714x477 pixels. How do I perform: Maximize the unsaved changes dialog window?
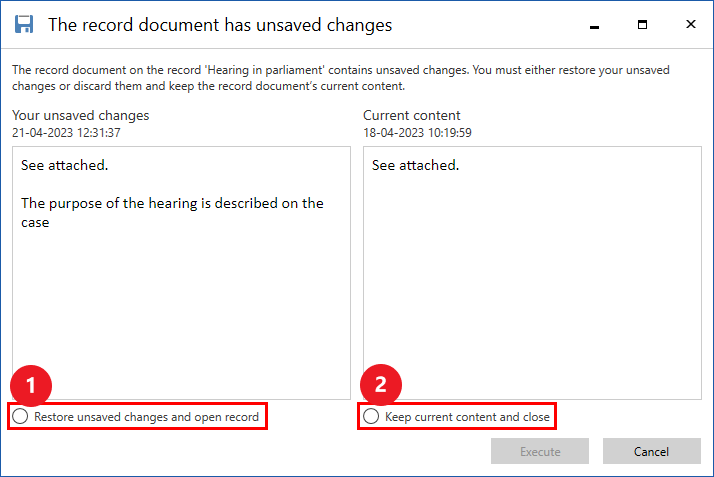tap(642, 23)
